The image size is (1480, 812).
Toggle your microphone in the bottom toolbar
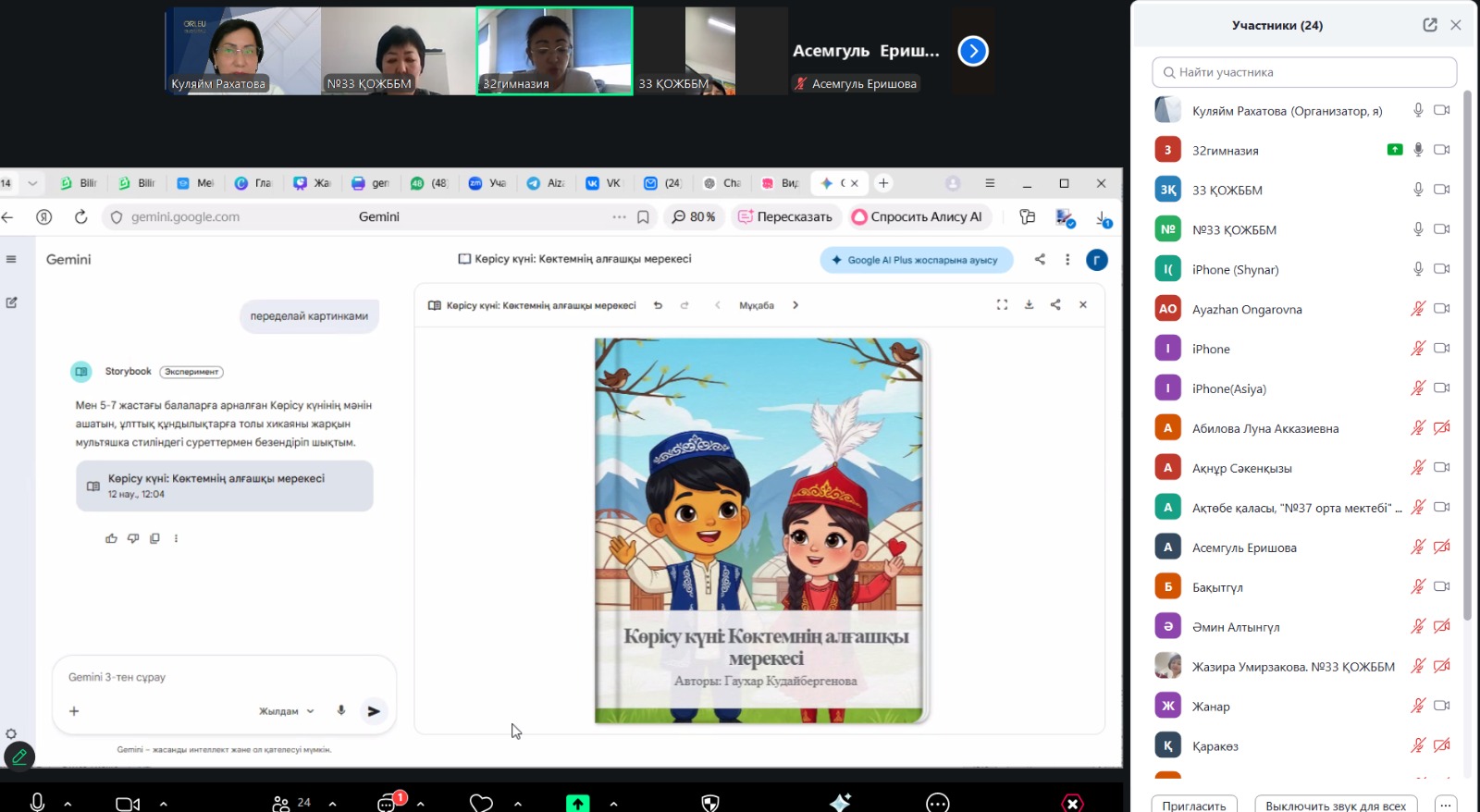coord(37,803)
